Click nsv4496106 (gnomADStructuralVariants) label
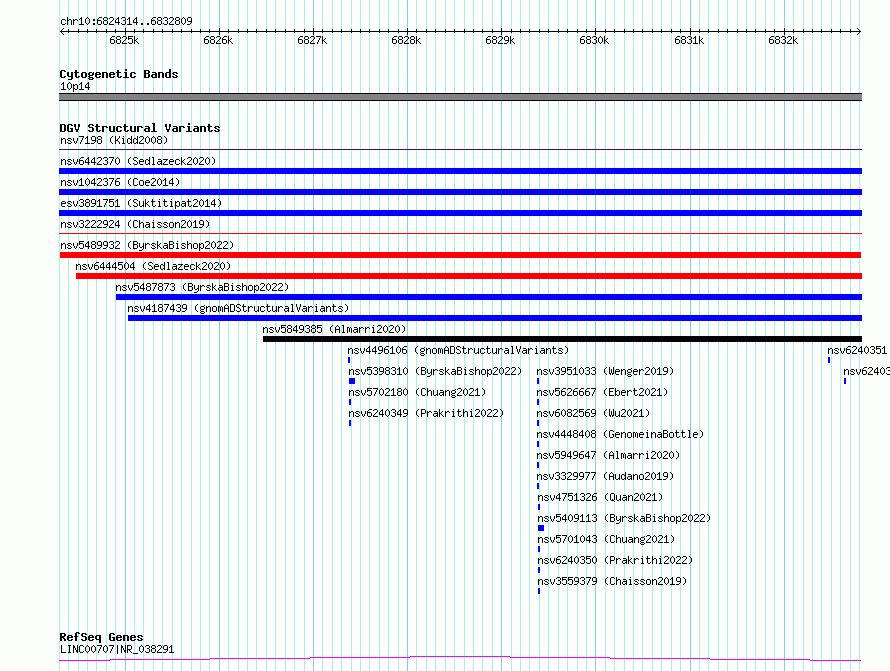This screenshot has width=890, height=671. click(x=458, y=350)
